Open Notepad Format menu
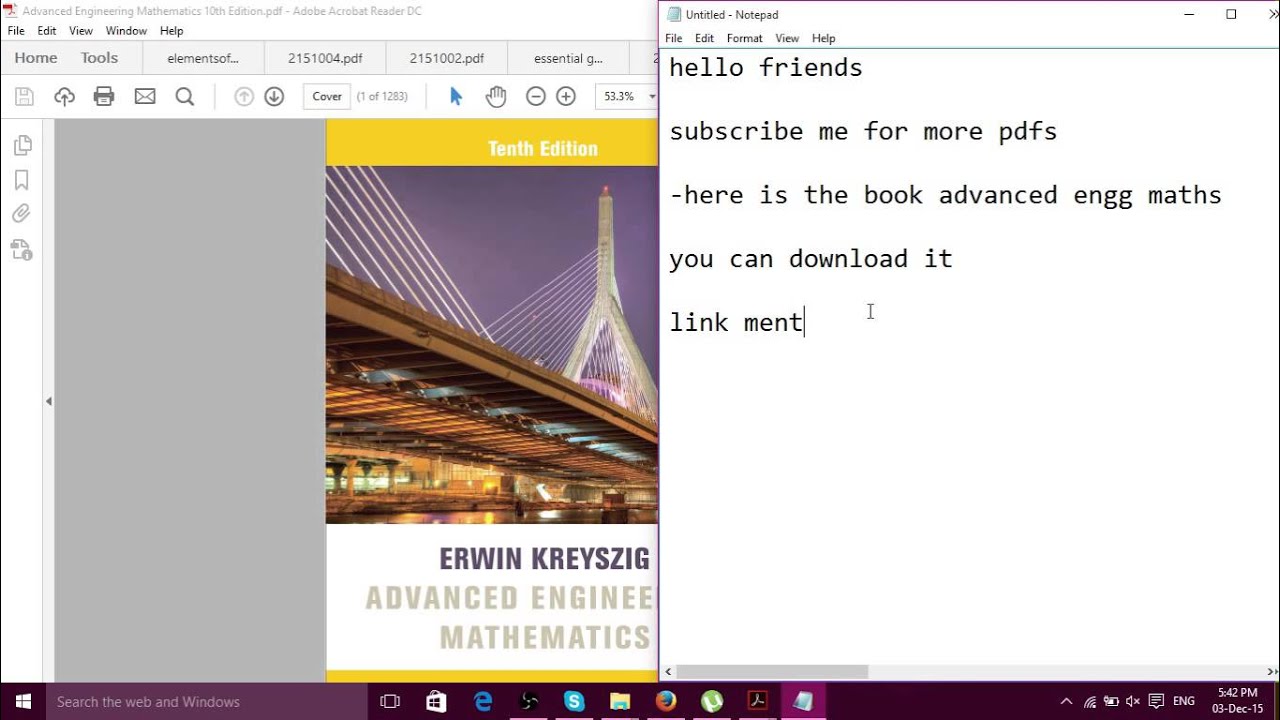This screenshot has height=720, width=1280. click(x=745, y=38)
